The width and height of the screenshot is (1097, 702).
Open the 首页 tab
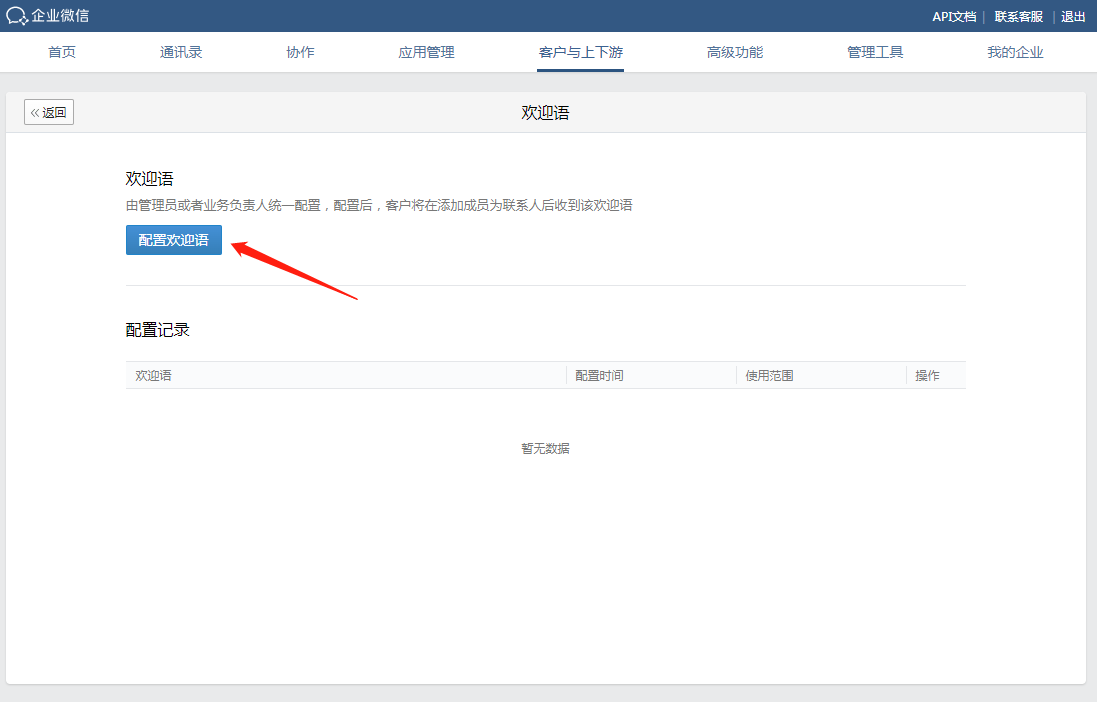pos(62,52)
